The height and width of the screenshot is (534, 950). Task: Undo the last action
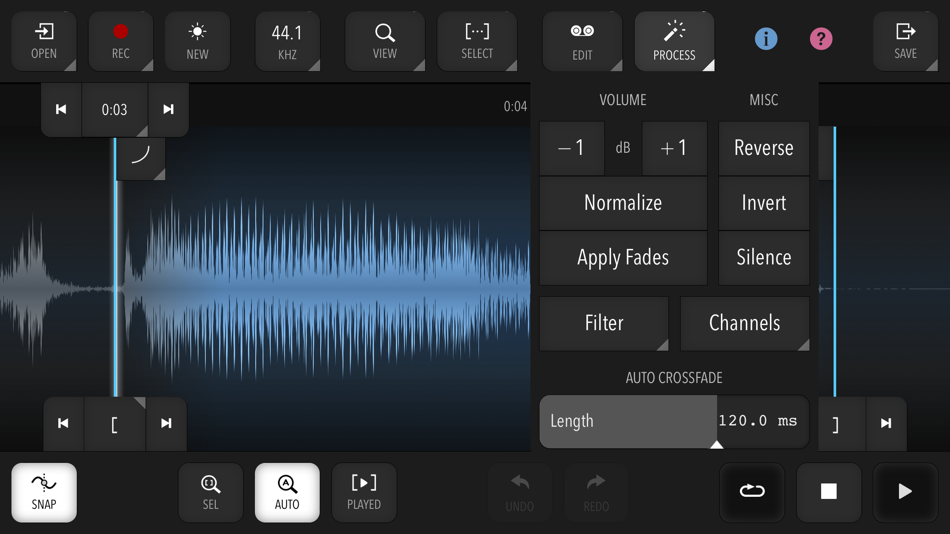click(x=519, y=493)
